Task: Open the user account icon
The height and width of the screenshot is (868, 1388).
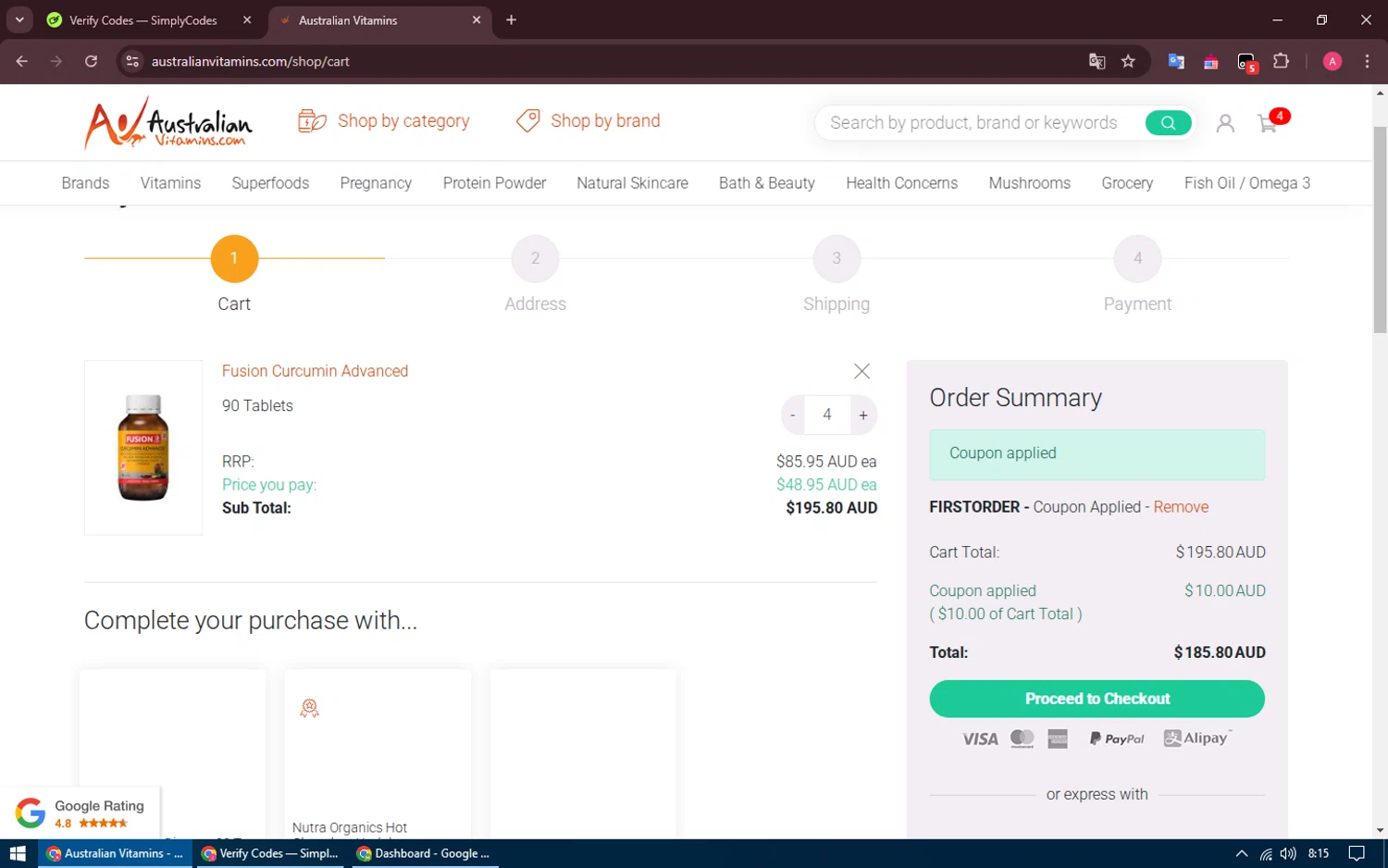Action: pos(1225,123)
